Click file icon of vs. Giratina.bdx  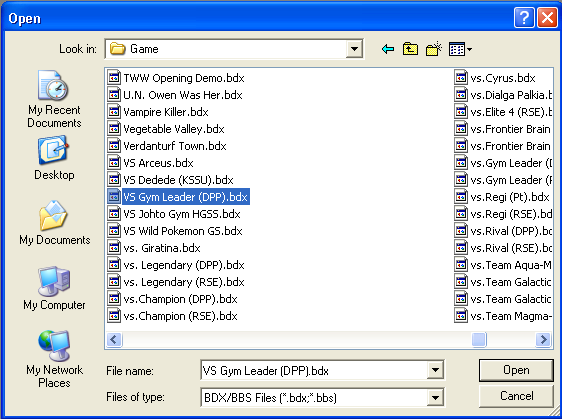(114, 248)
